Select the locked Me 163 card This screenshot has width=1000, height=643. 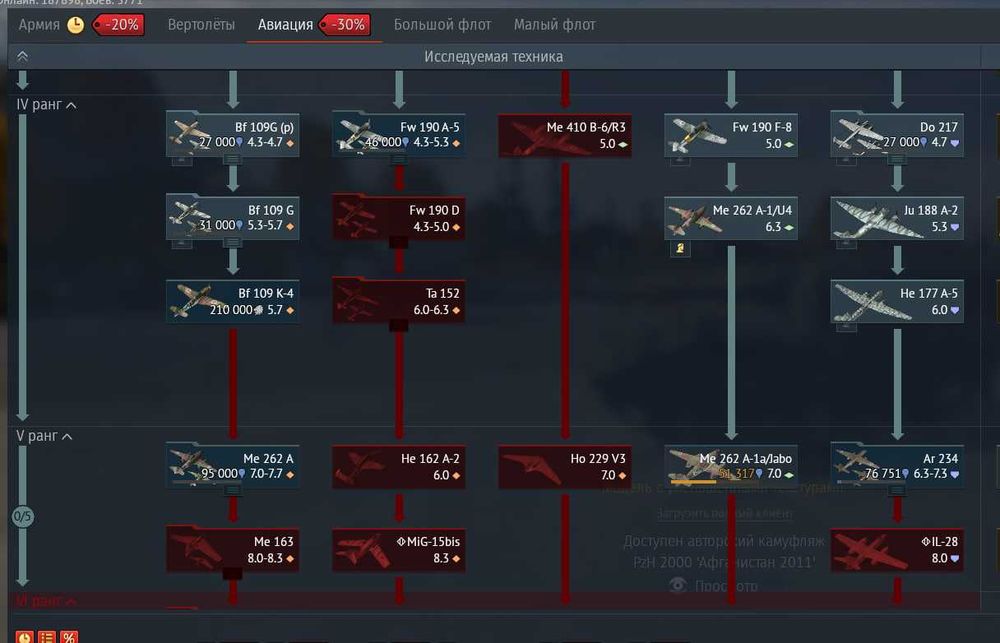(x=233, y=549)
